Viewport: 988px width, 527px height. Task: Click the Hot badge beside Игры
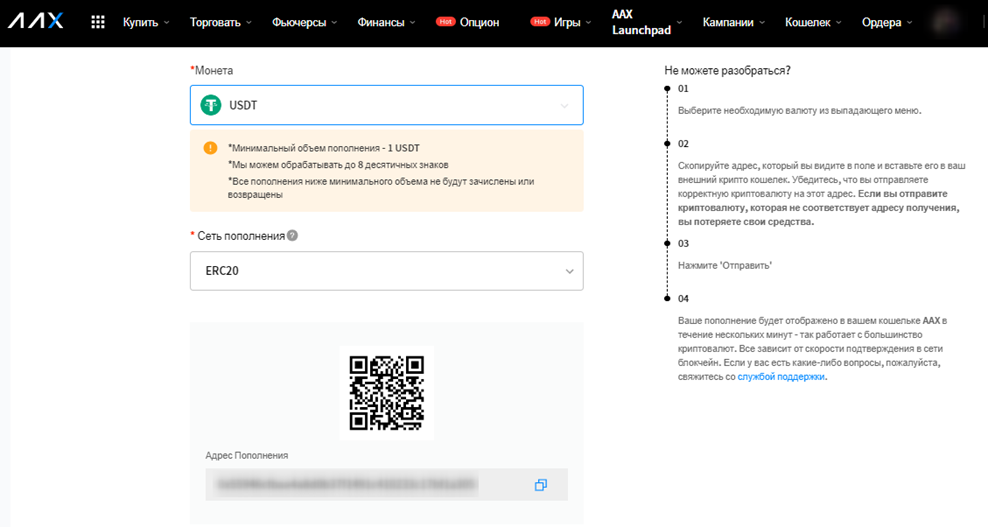pos(540,21)
